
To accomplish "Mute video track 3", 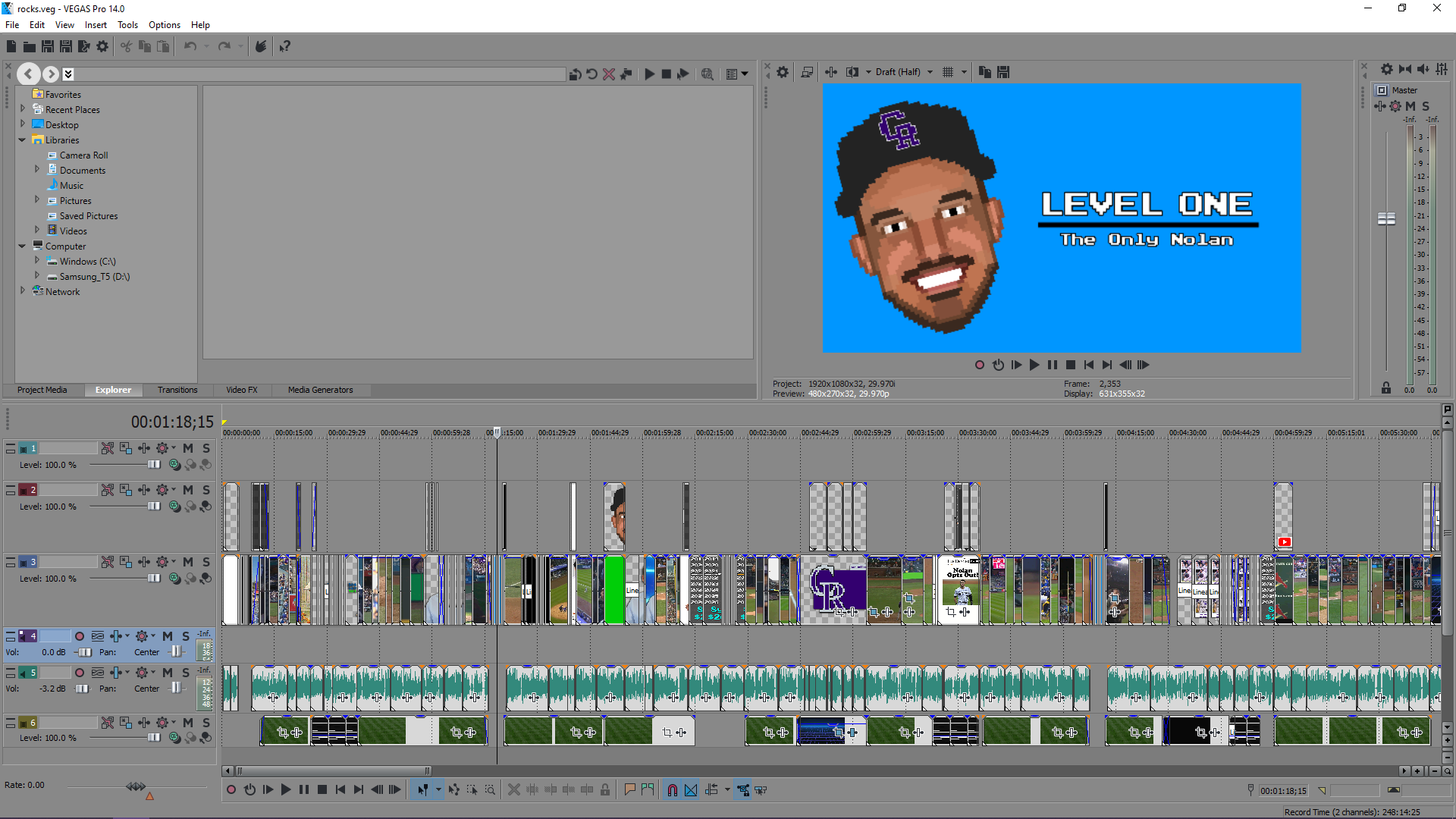I will [188, 562].
